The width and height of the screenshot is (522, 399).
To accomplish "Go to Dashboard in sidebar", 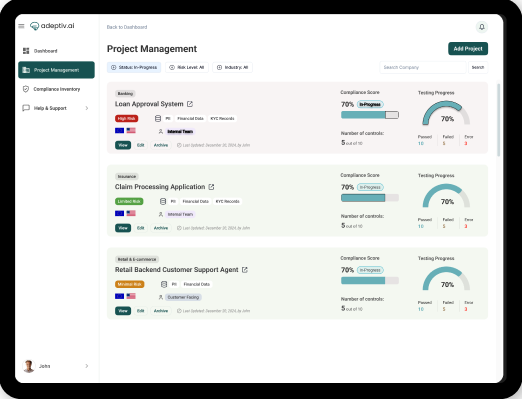I will 56,51.
